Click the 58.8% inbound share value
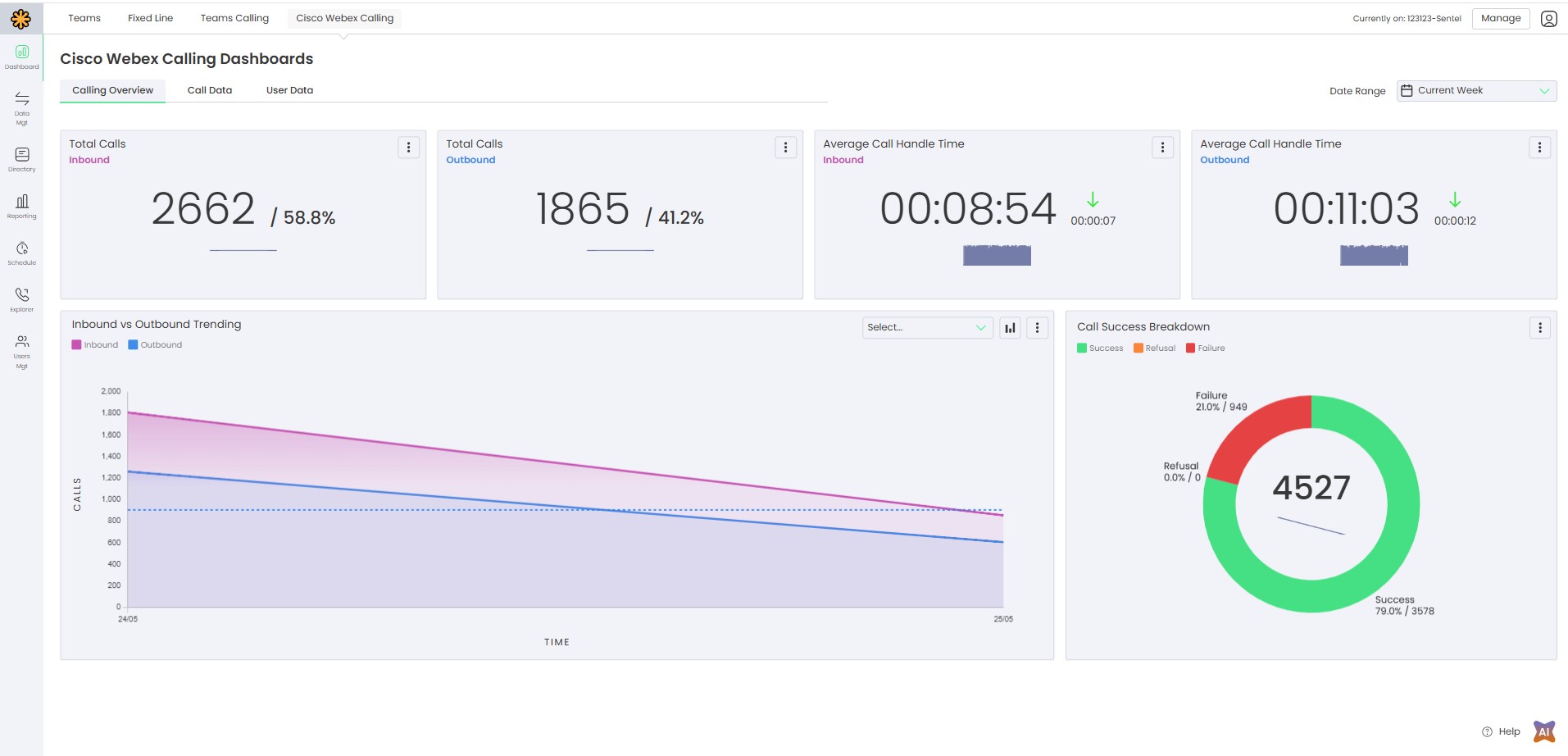Screen dimensions: 1568x756 309,217
